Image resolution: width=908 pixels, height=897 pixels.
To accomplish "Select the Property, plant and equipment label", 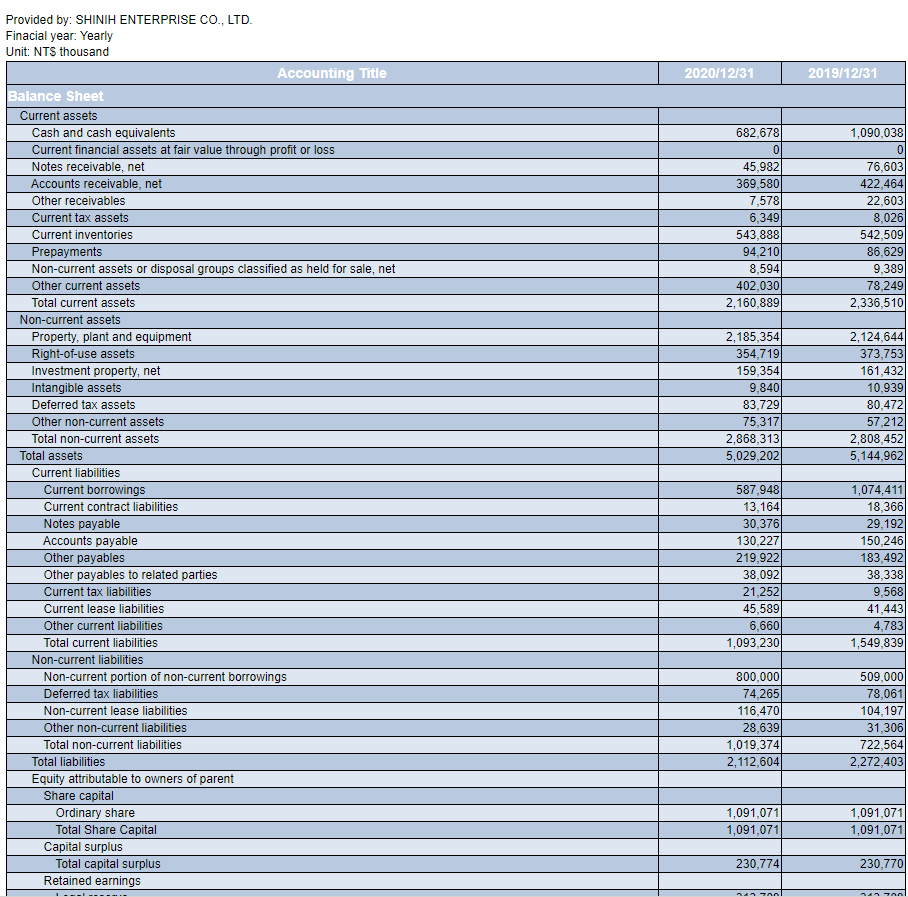I will (x=111, y=337).
